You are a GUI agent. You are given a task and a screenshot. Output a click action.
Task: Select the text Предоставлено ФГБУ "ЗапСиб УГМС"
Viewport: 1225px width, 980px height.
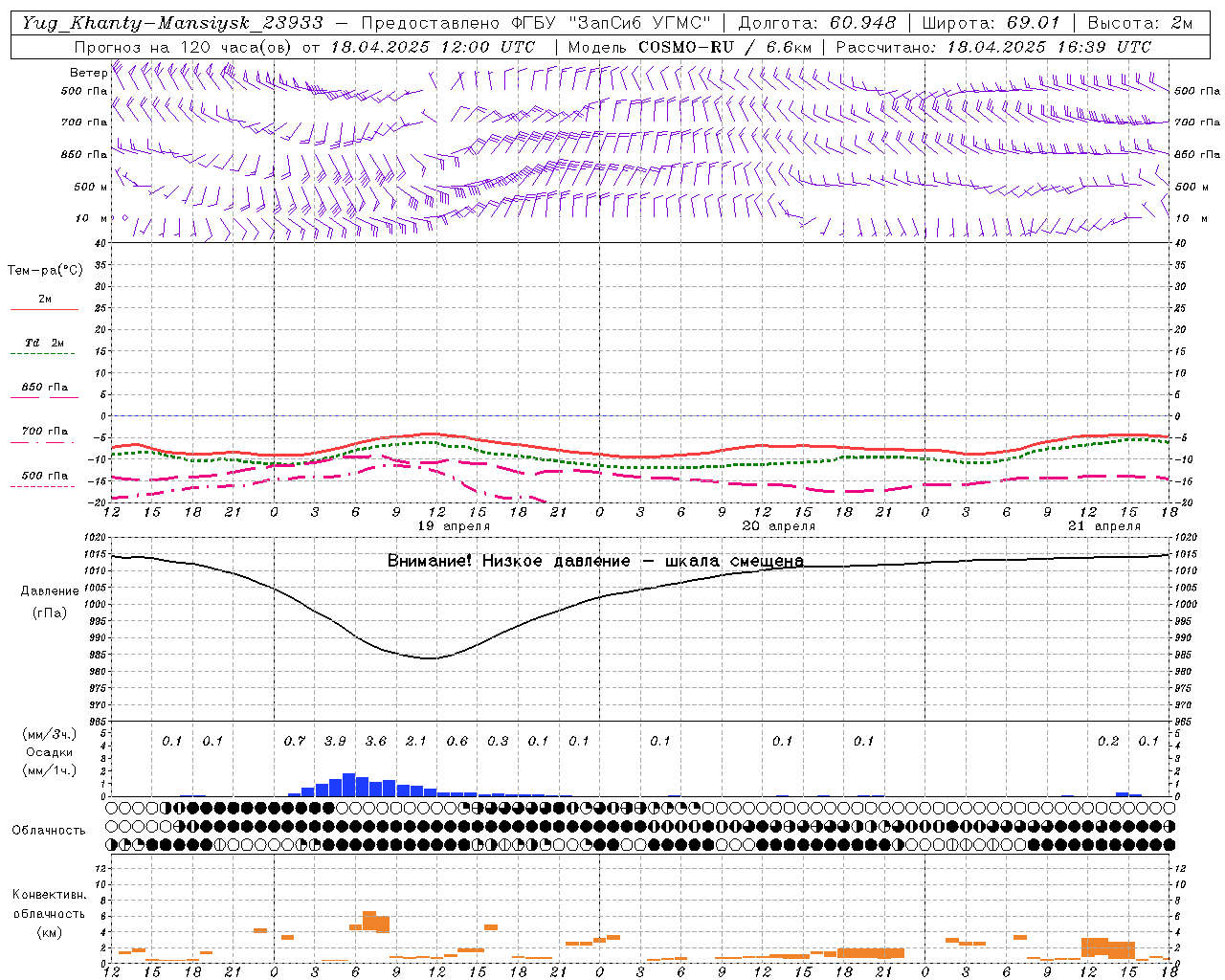[536, 23]
